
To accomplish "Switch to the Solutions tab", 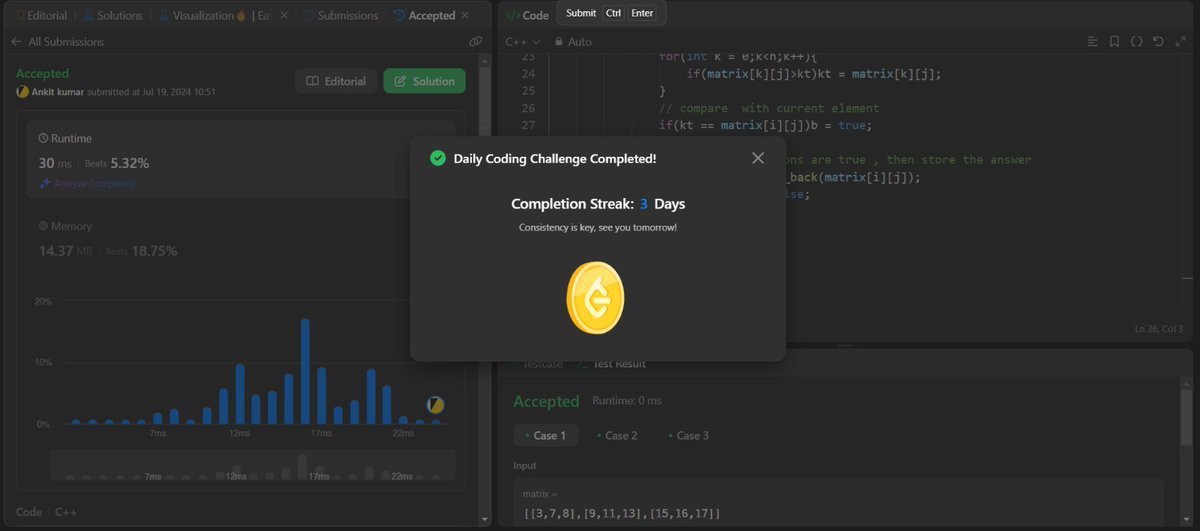I will (x=112, y=16).
